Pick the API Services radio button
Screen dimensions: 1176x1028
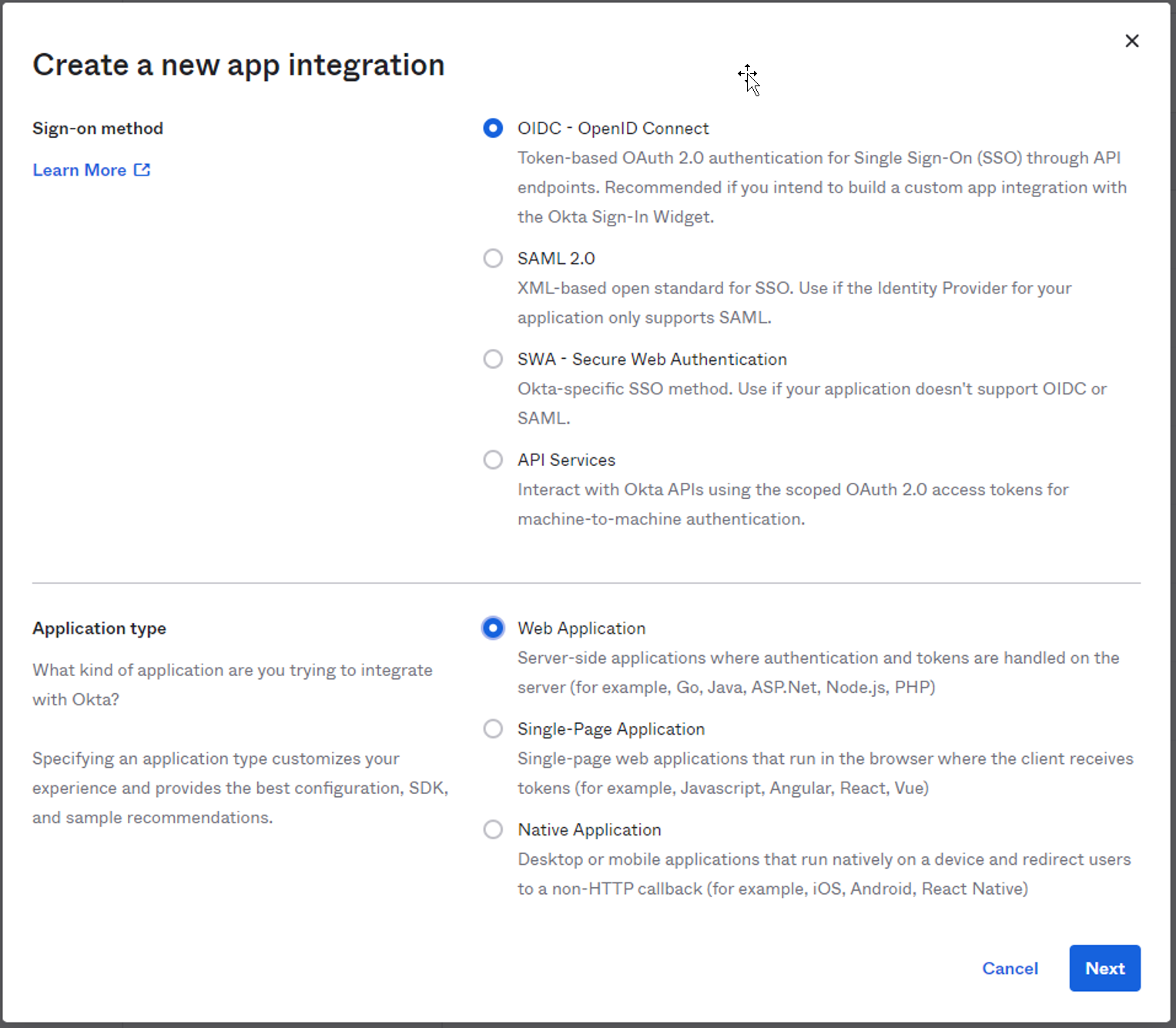(493, 460)
